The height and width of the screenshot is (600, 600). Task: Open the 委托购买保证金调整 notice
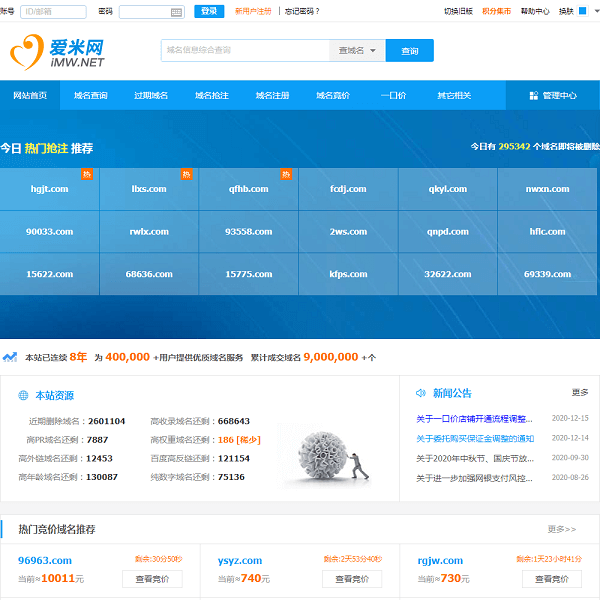click(475, 439)
